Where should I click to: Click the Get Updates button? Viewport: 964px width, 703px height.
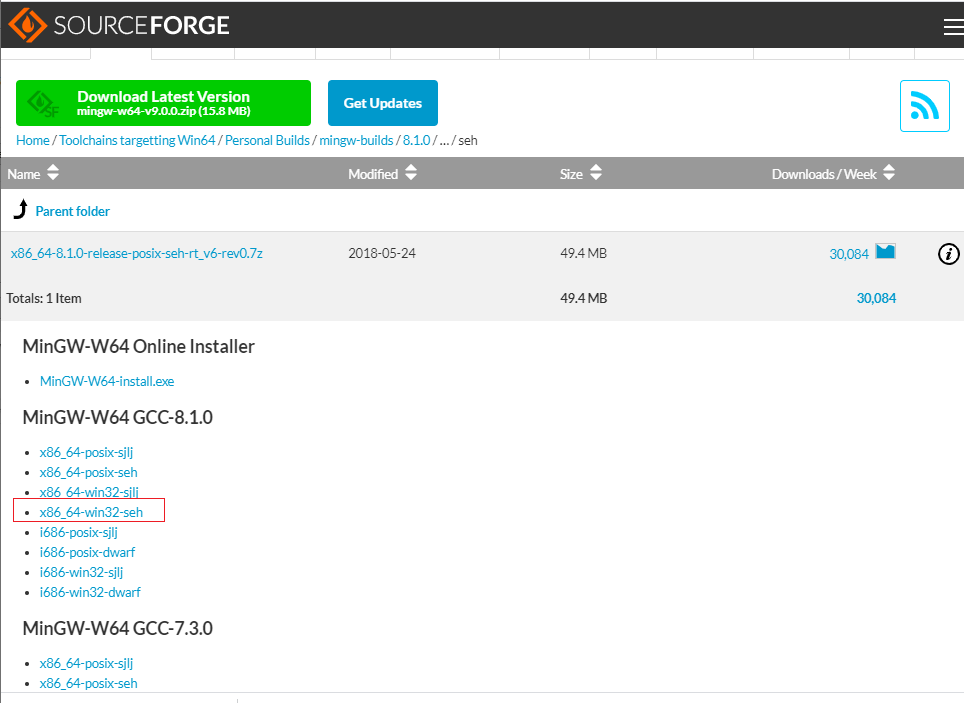[x=382, y=103]
